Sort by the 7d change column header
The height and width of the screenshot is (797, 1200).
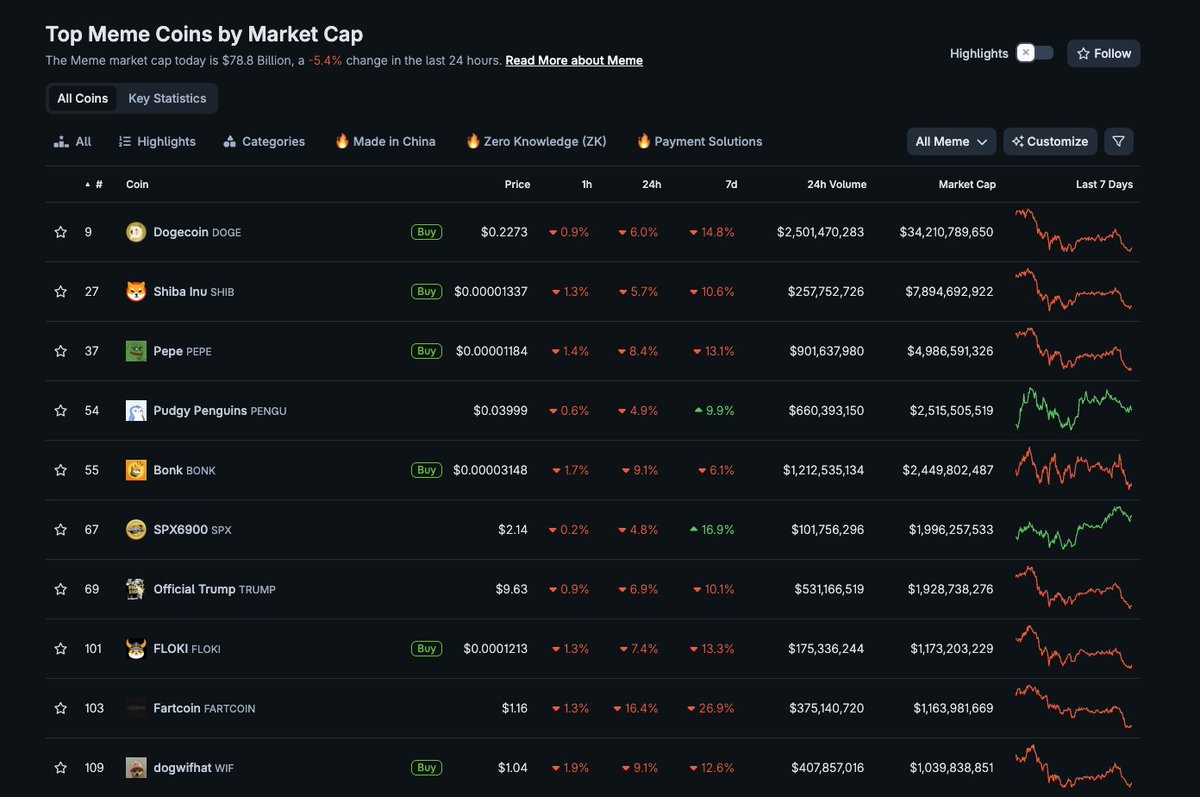pos(731,184)
